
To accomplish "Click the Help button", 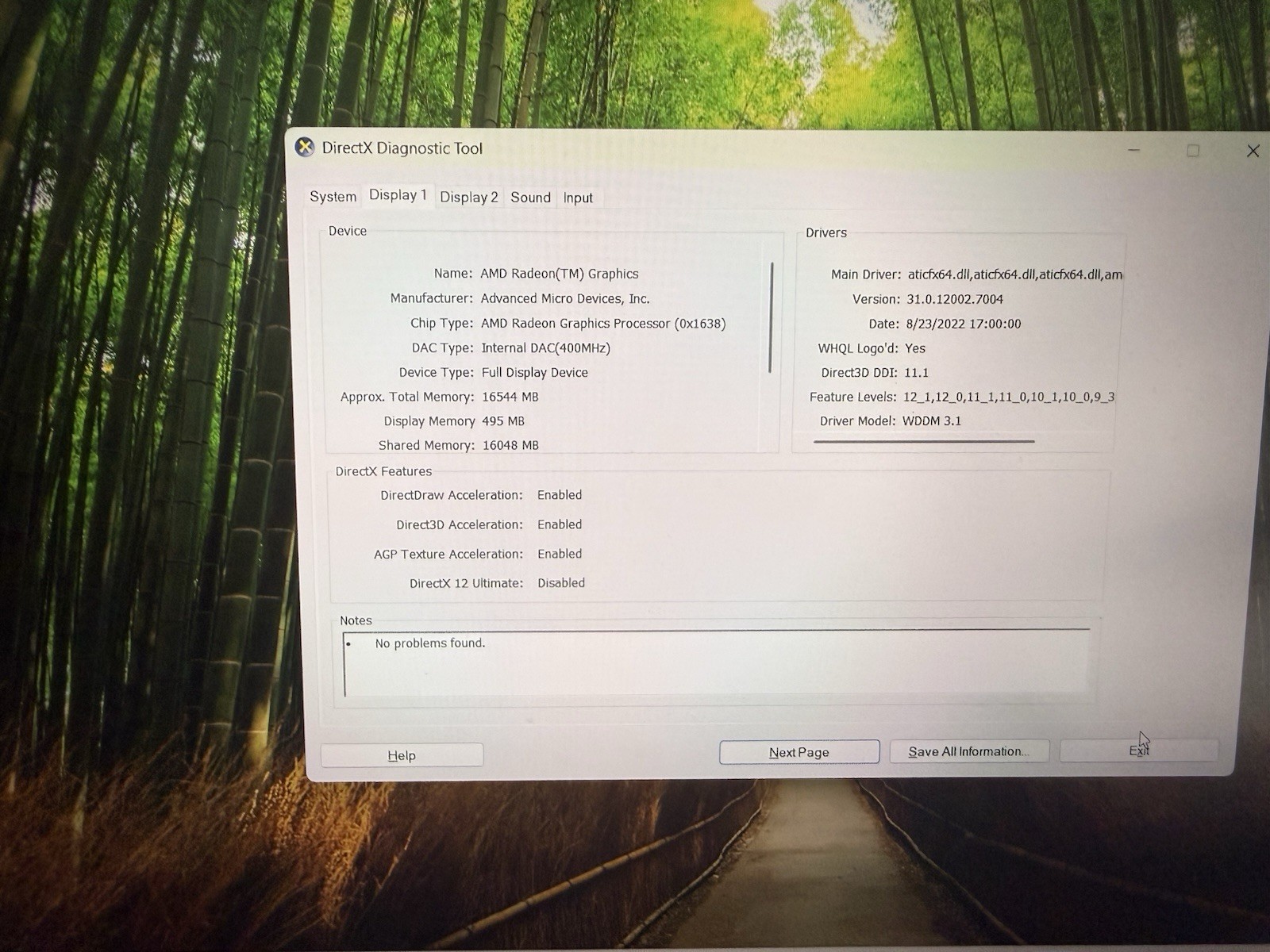I will (402, 755).
